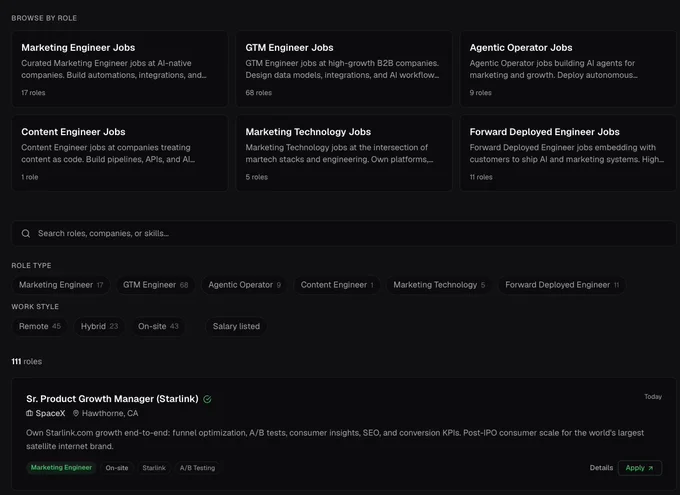Click the '68 roles' count on GTM card
The width and height of the screenshot is (680, 495).
258,93
